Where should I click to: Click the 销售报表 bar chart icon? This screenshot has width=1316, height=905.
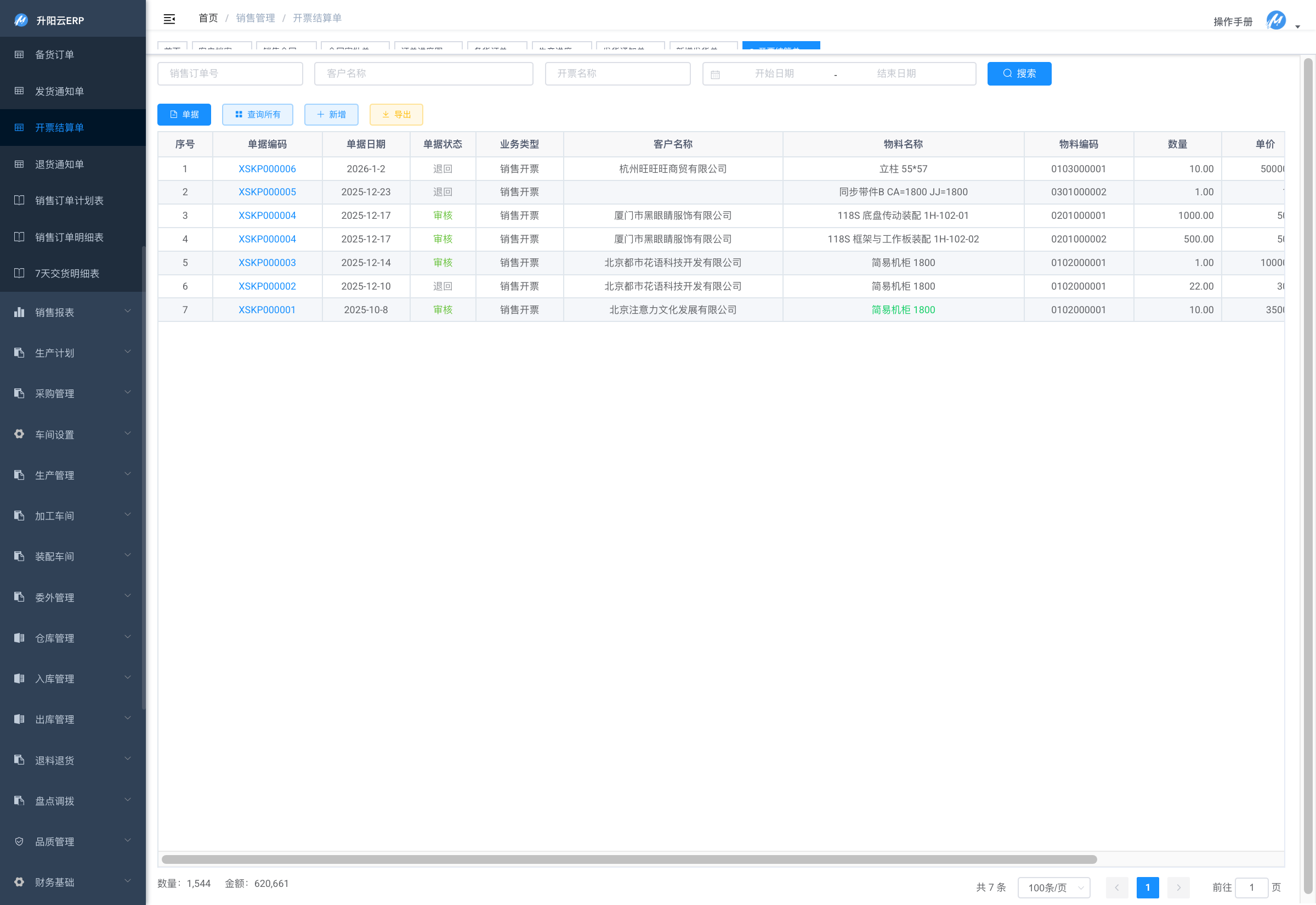(19, 312)
